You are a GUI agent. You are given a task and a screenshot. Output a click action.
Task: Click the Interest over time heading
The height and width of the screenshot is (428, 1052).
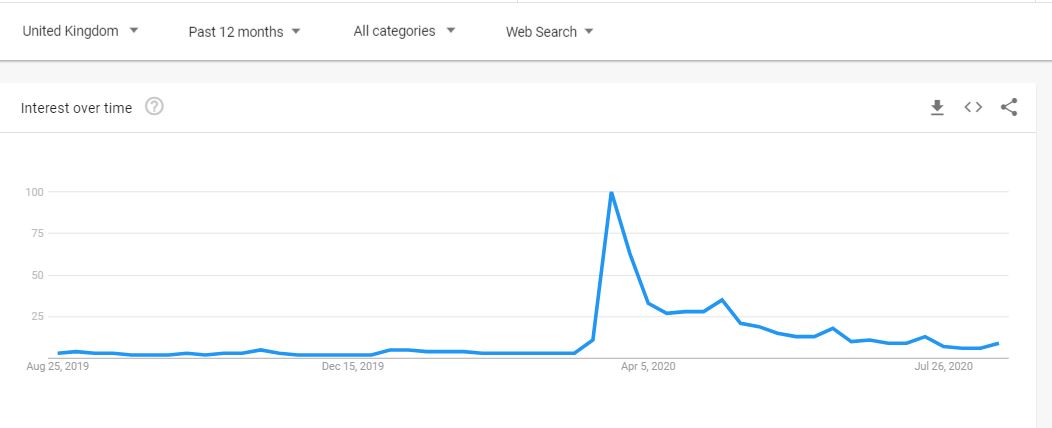[x=76, y=108]
